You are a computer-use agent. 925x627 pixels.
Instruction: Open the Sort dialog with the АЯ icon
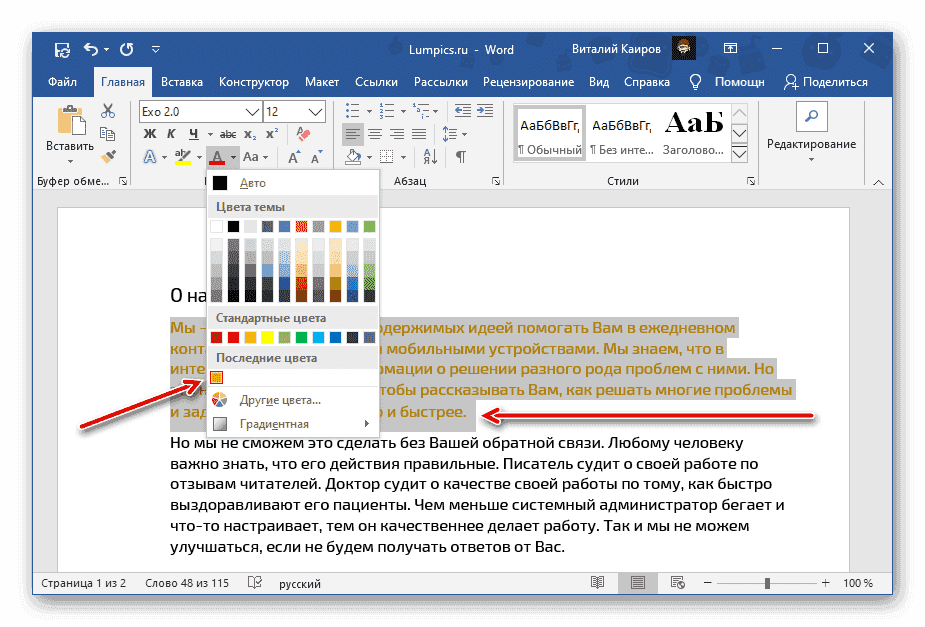(x=430, y=156)
